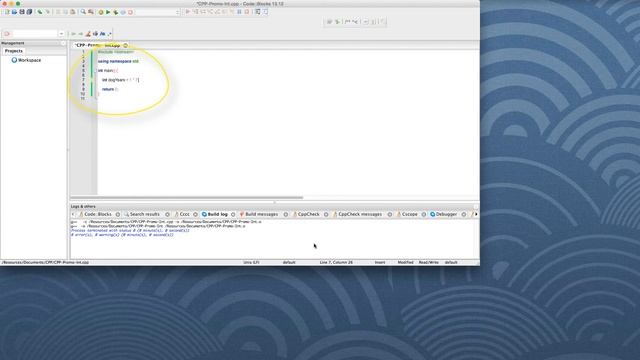This screenshot has height=360, width=640.
Task: Show earlier log tabs with left arrow
Action: [x=73, y=214]
